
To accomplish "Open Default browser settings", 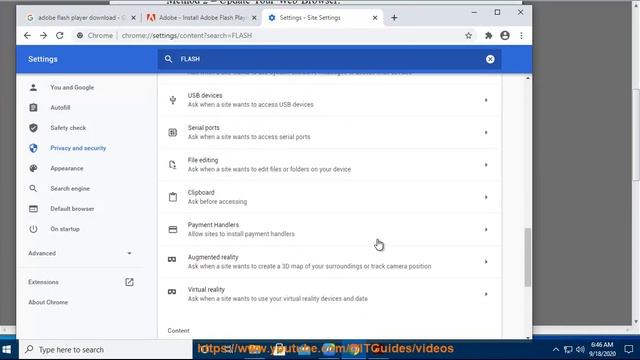I will [72, 209].
